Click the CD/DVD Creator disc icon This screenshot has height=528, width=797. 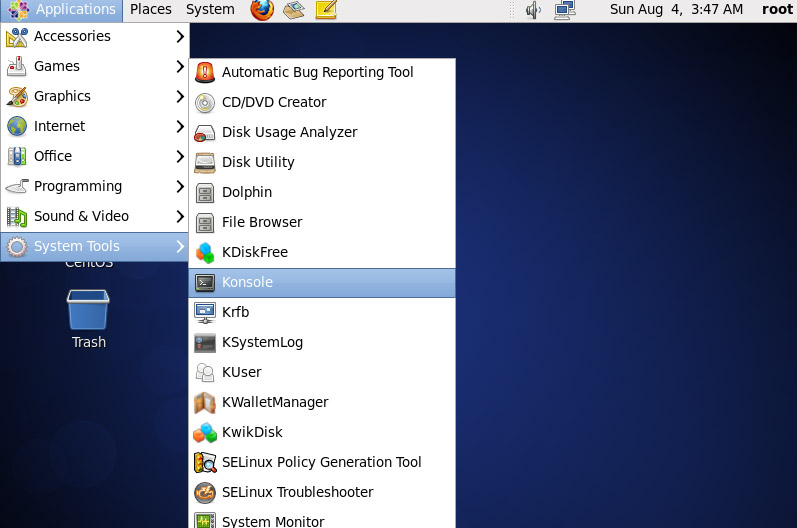[205, 102]
